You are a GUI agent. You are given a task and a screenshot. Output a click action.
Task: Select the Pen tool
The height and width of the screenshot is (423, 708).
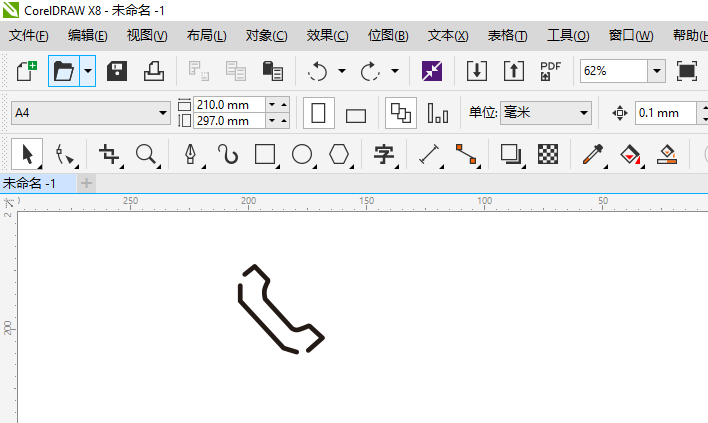(191, 154)
